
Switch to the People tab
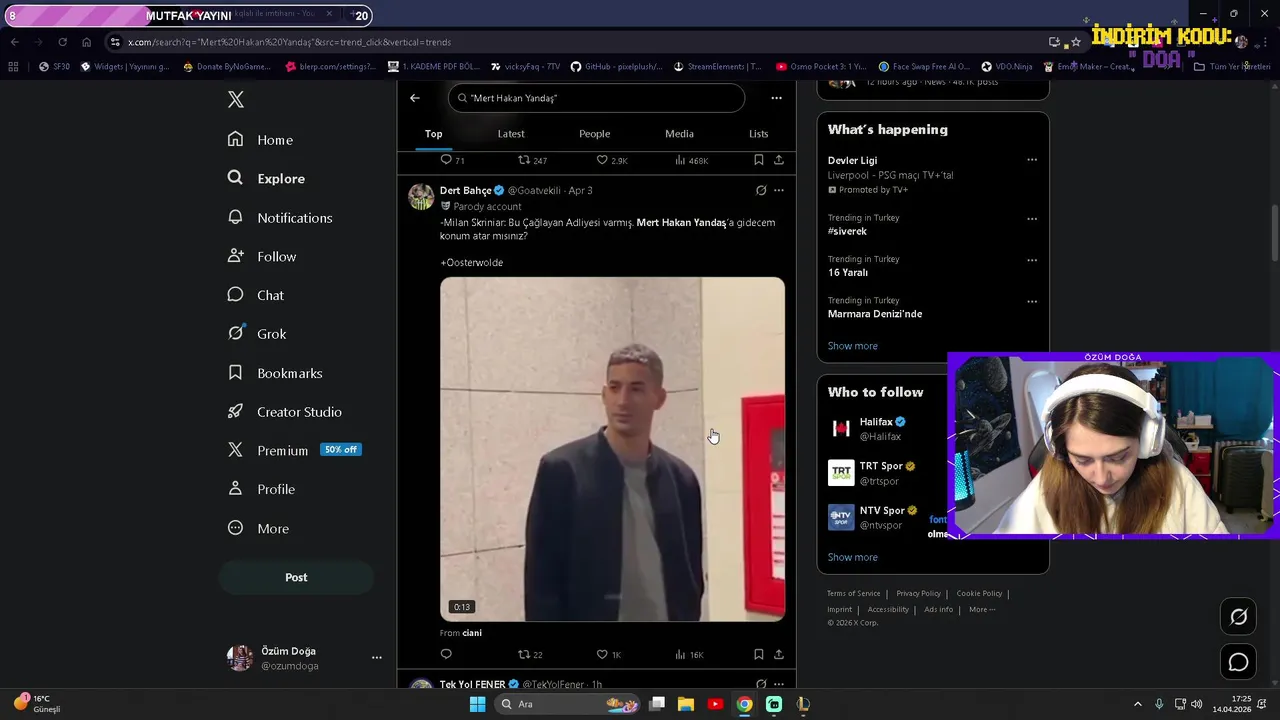click(594, 134)
